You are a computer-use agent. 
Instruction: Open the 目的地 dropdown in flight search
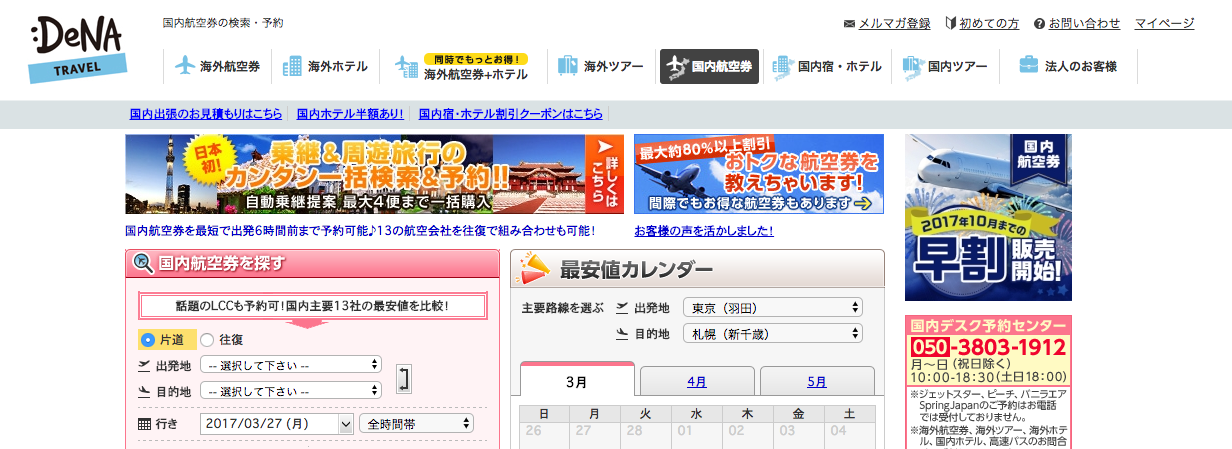[291, 390]
